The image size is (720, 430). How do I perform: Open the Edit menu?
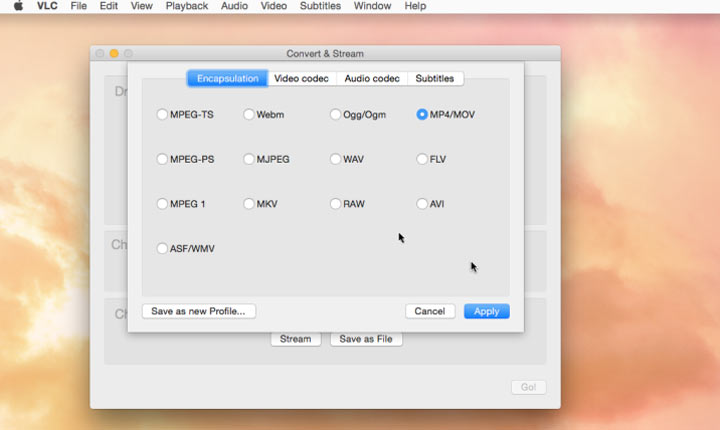click(109, 6)
